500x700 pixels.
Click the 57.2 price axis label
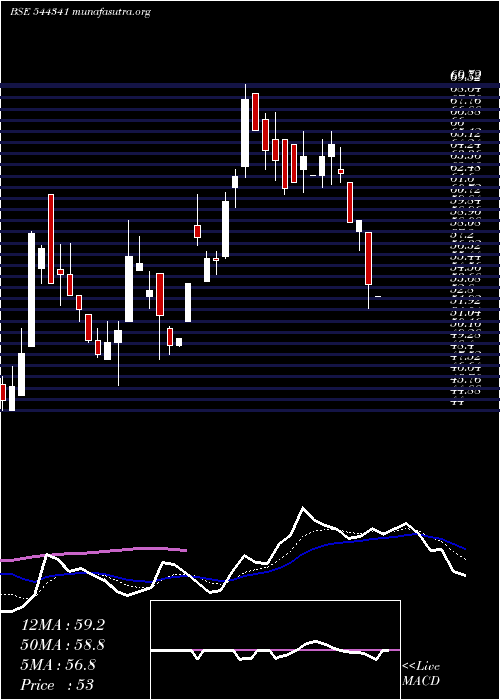[x=460, y=235]
